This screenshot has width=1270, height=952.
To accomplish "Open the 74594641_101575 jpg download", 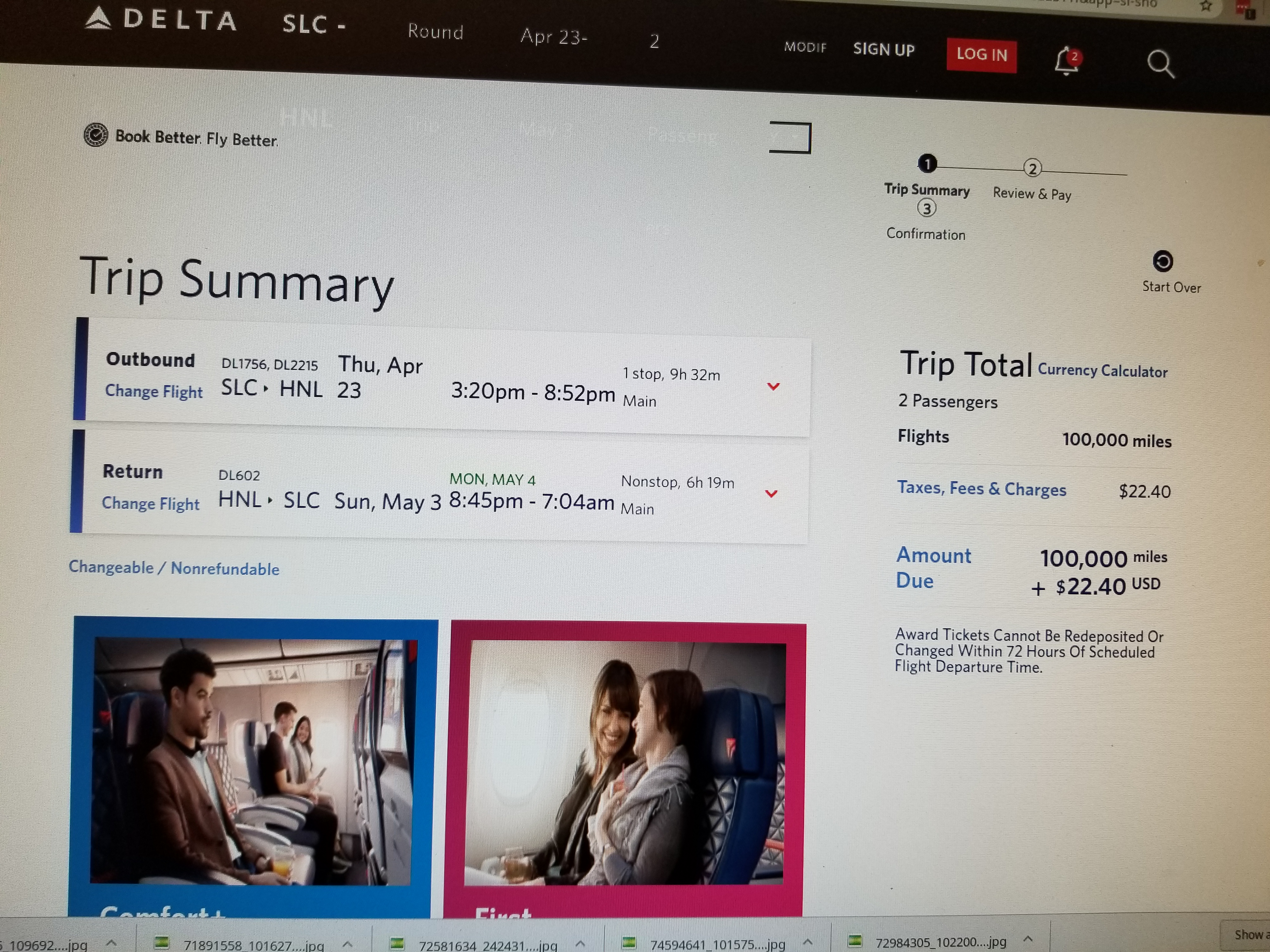I will click(717, 943).
